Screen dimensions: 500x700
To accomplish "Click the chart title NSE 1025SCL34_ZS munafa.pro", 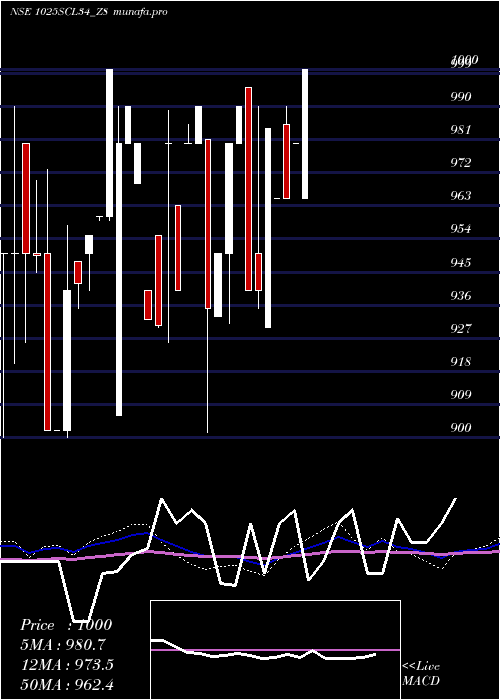I will 89,12.
